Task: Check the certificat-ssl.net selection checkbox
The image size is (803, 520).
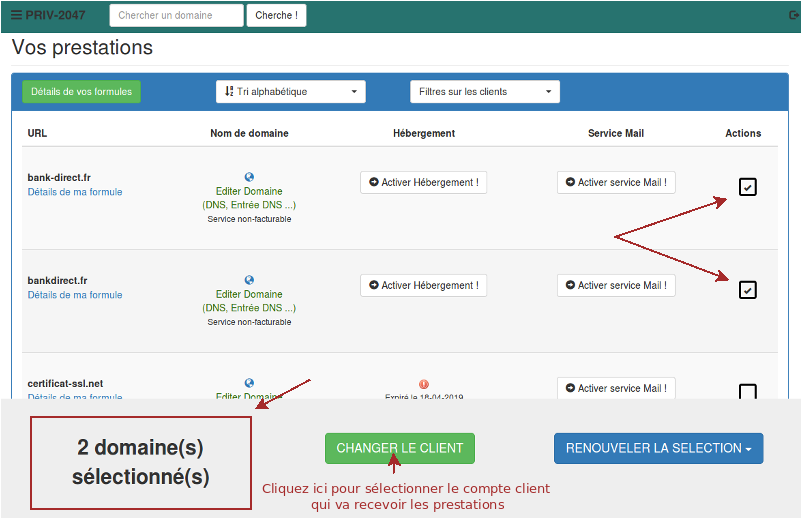Action: (x=748, y=391)
